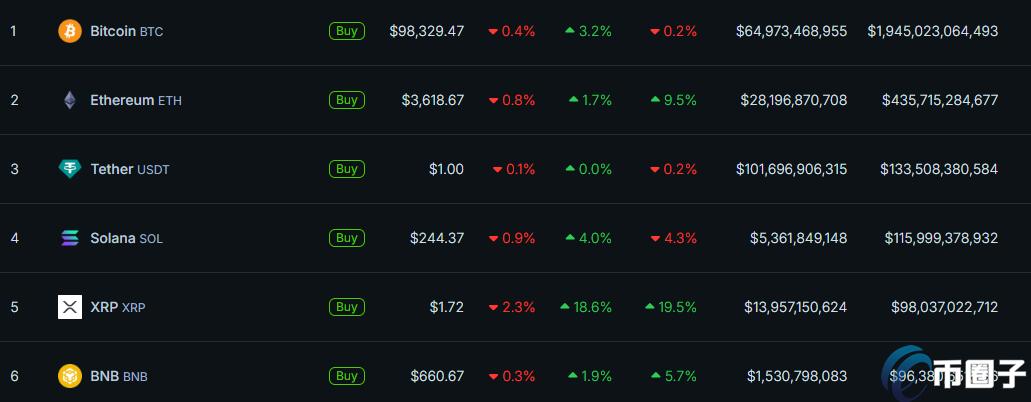1031x402 pixels.
Task: Click the Bitcoin coin logo icon
Action: click(x=70, y=31)
